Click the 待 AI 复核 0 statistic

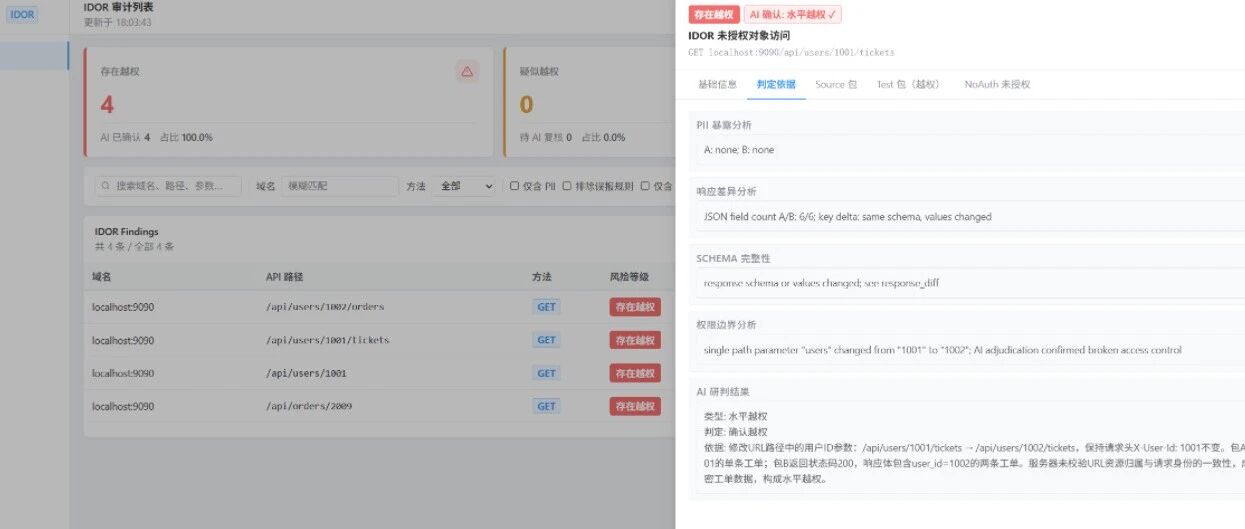(x=545, y=137)
